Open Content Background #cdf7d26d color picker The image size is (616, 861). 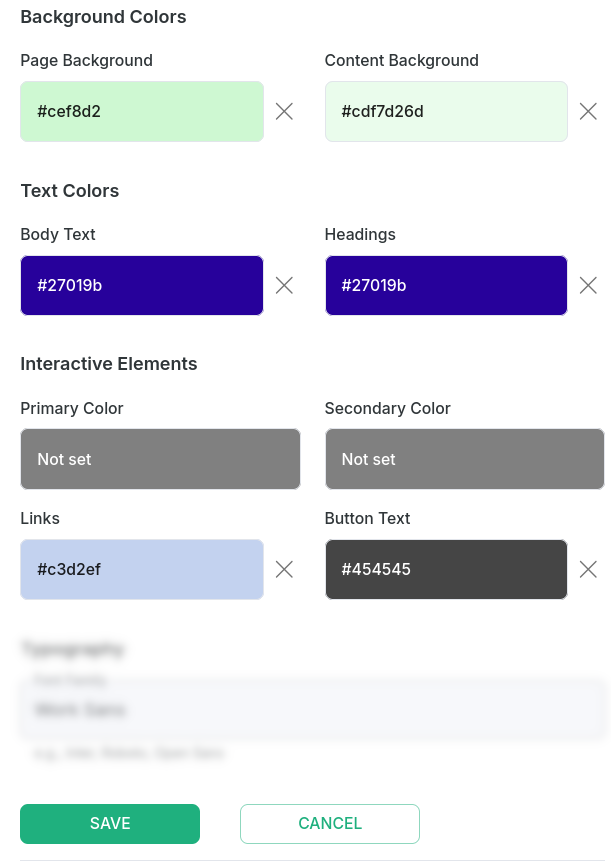click(x=446, y=111)
